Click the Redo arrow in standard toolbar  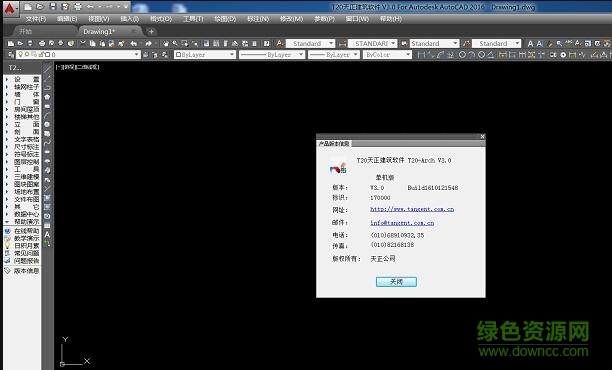148,43
